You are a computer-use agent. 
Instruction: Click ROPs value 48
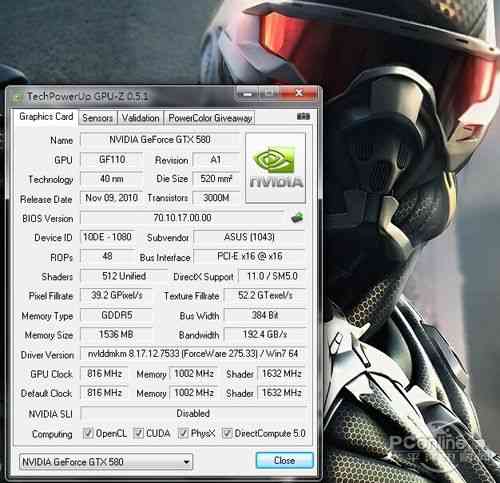(x=107, y=256)
